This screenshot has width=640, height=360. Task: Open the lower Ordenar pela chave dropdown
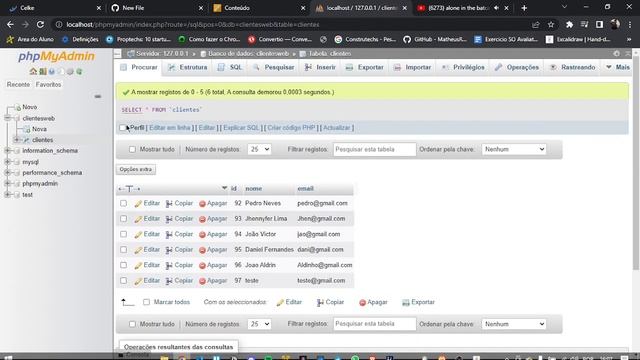click(x=514, y=324)
